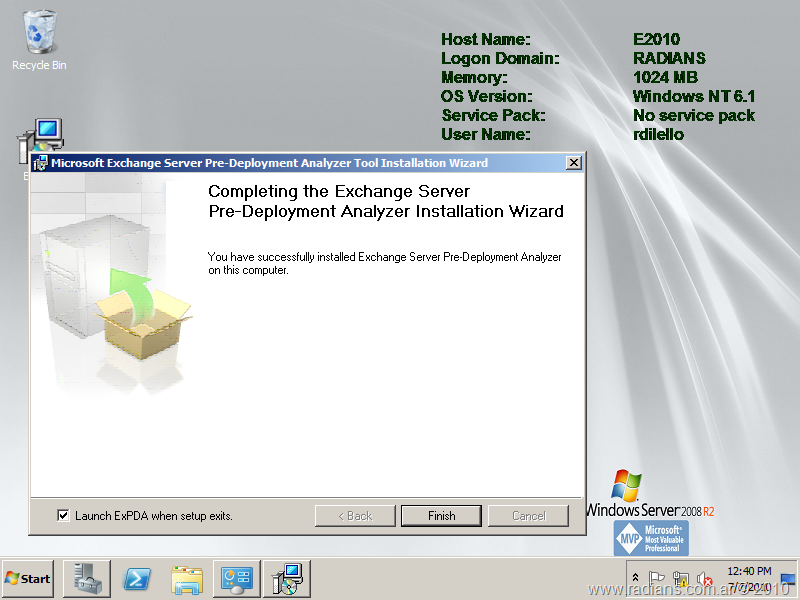Open Windows Explorer from the taskbar
Screen dimensions: 800x600
(x=187, y=578)
